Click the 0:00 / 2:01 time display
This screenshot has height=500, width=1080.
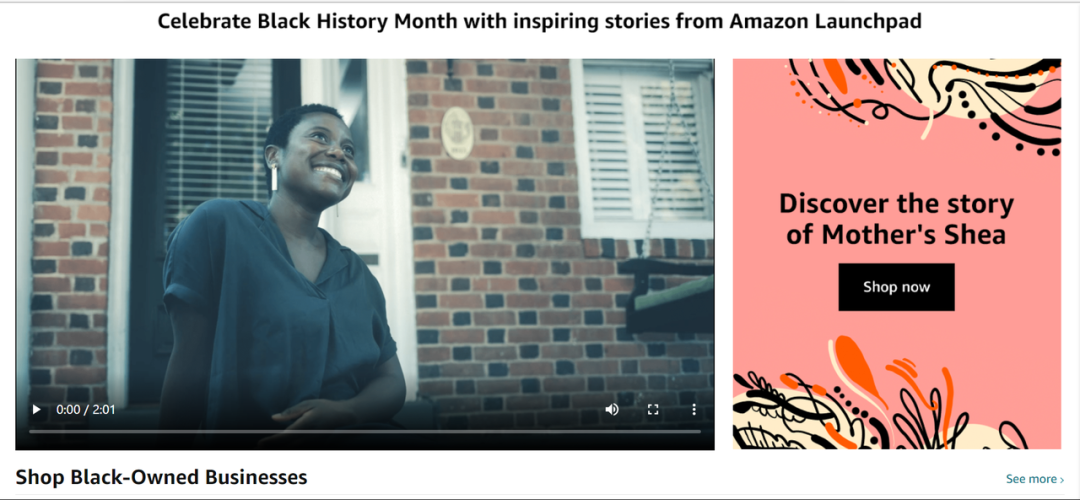coord(85,410)
